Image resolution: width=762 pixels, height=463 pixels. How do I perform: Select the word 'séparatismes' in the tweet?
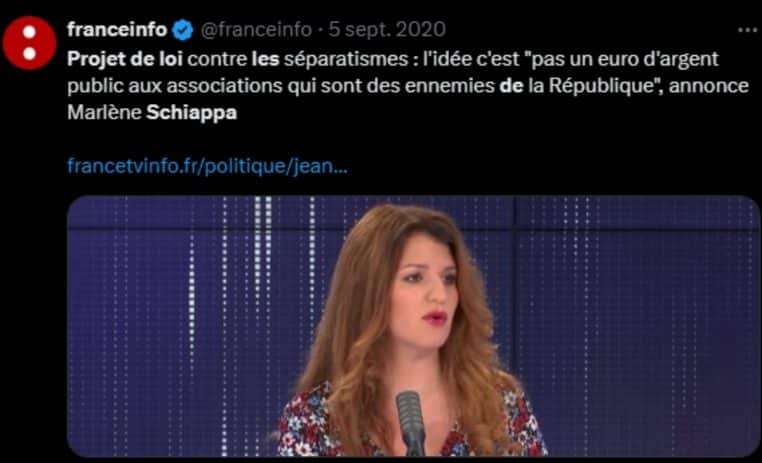pos(346,59)
